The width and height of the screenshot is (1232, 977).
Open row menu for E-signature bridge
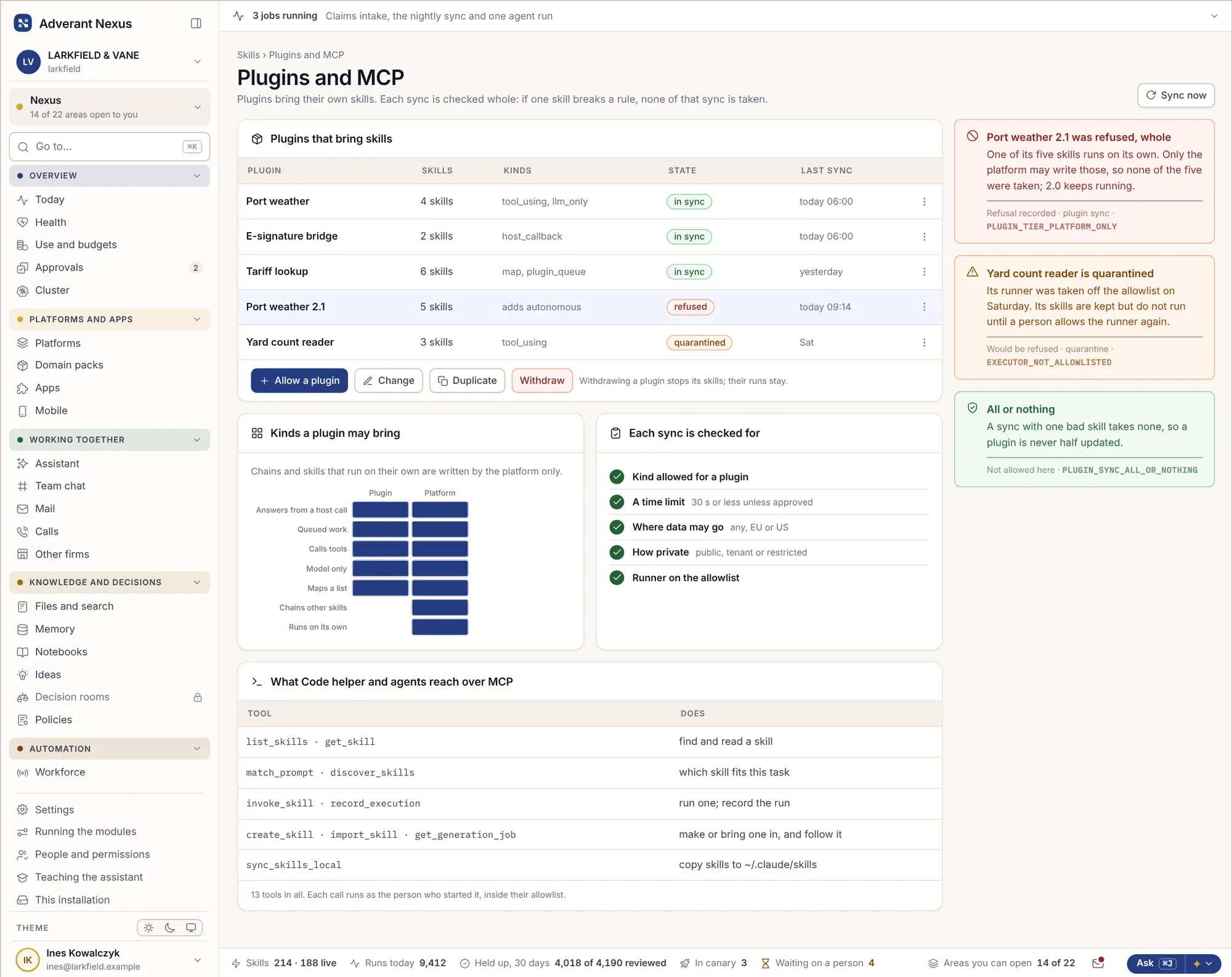tap(924, 237)
